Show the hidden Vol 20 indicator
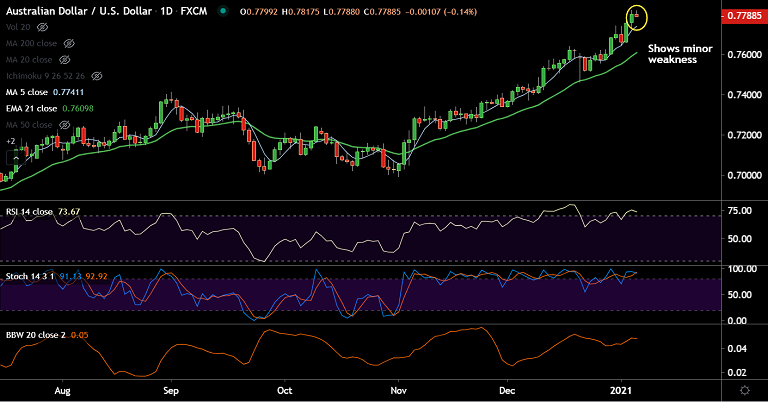768x402 pixels. pos(43,27)
